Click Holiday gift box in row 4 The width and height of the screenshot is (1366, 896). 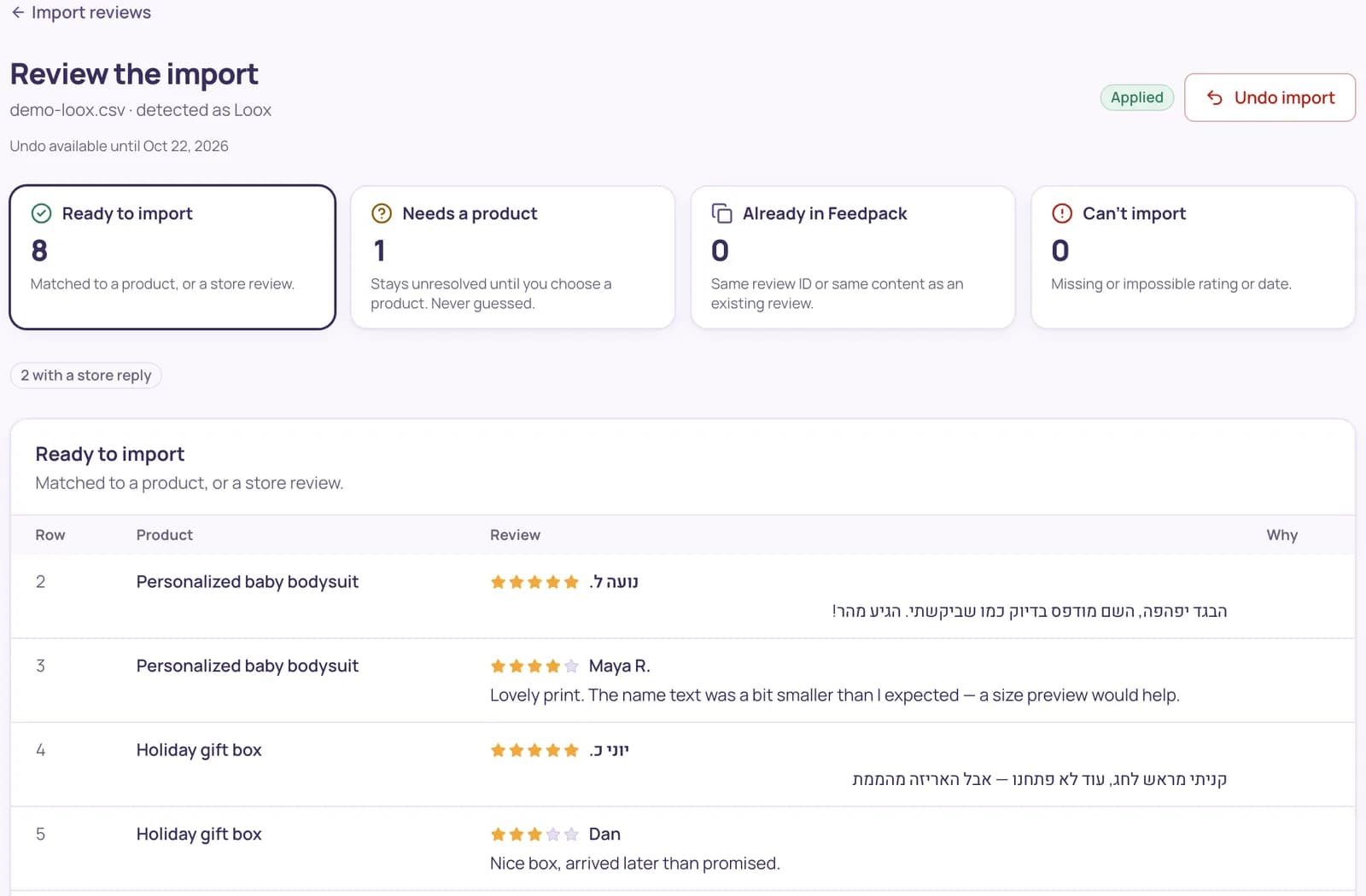[x=199, y=750]
